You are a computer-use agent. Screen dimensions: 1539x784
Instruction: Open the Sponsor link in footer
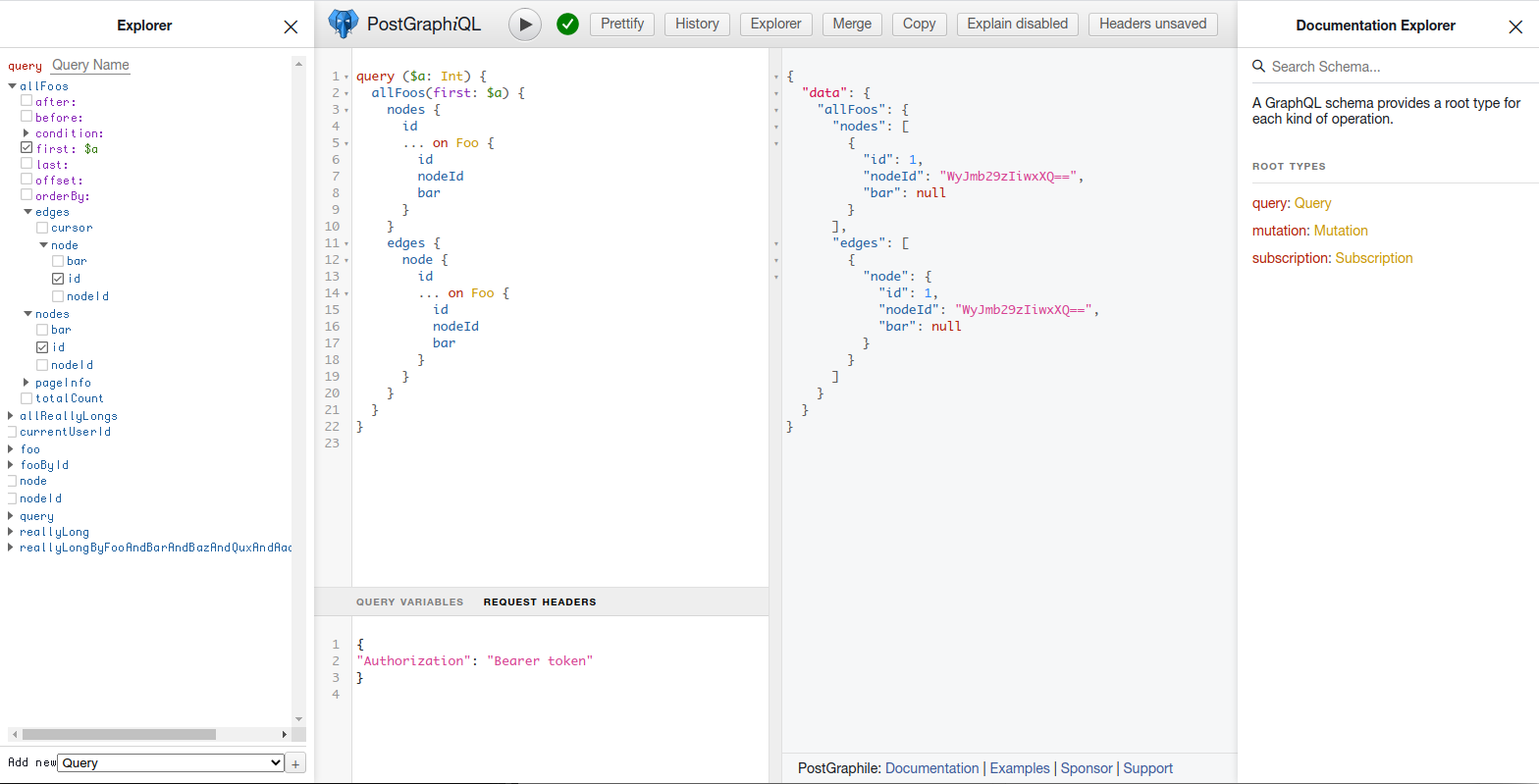tap(1087, 768)
